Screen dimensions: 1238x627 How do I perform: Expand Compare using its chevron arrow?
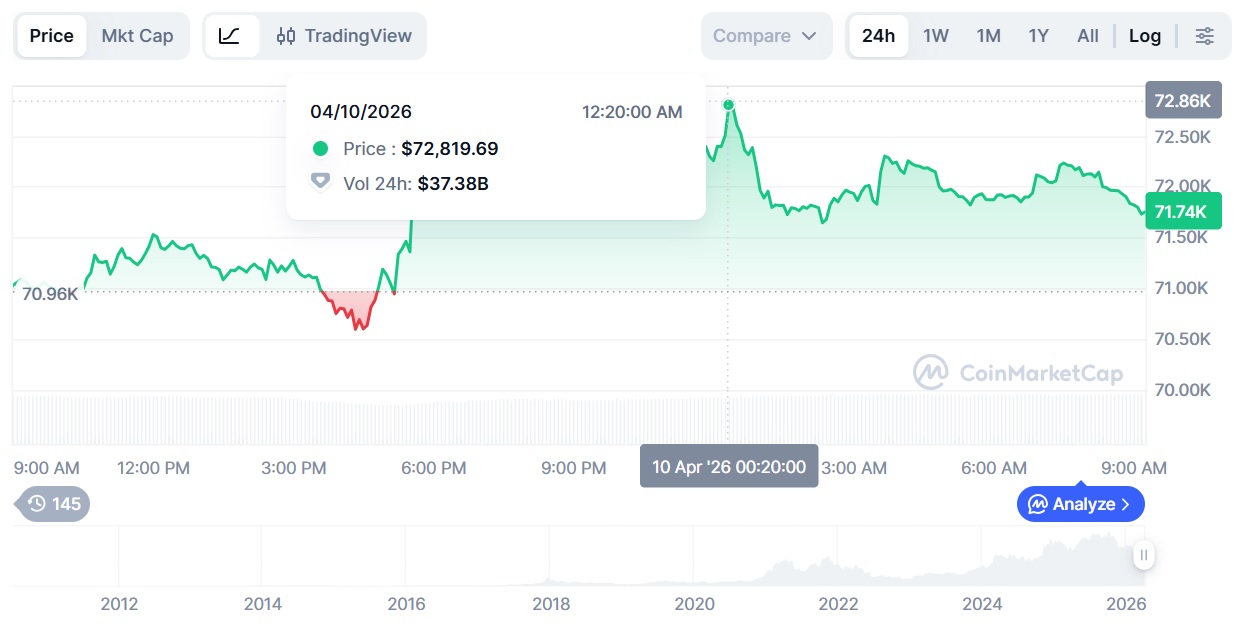[810, 36]
